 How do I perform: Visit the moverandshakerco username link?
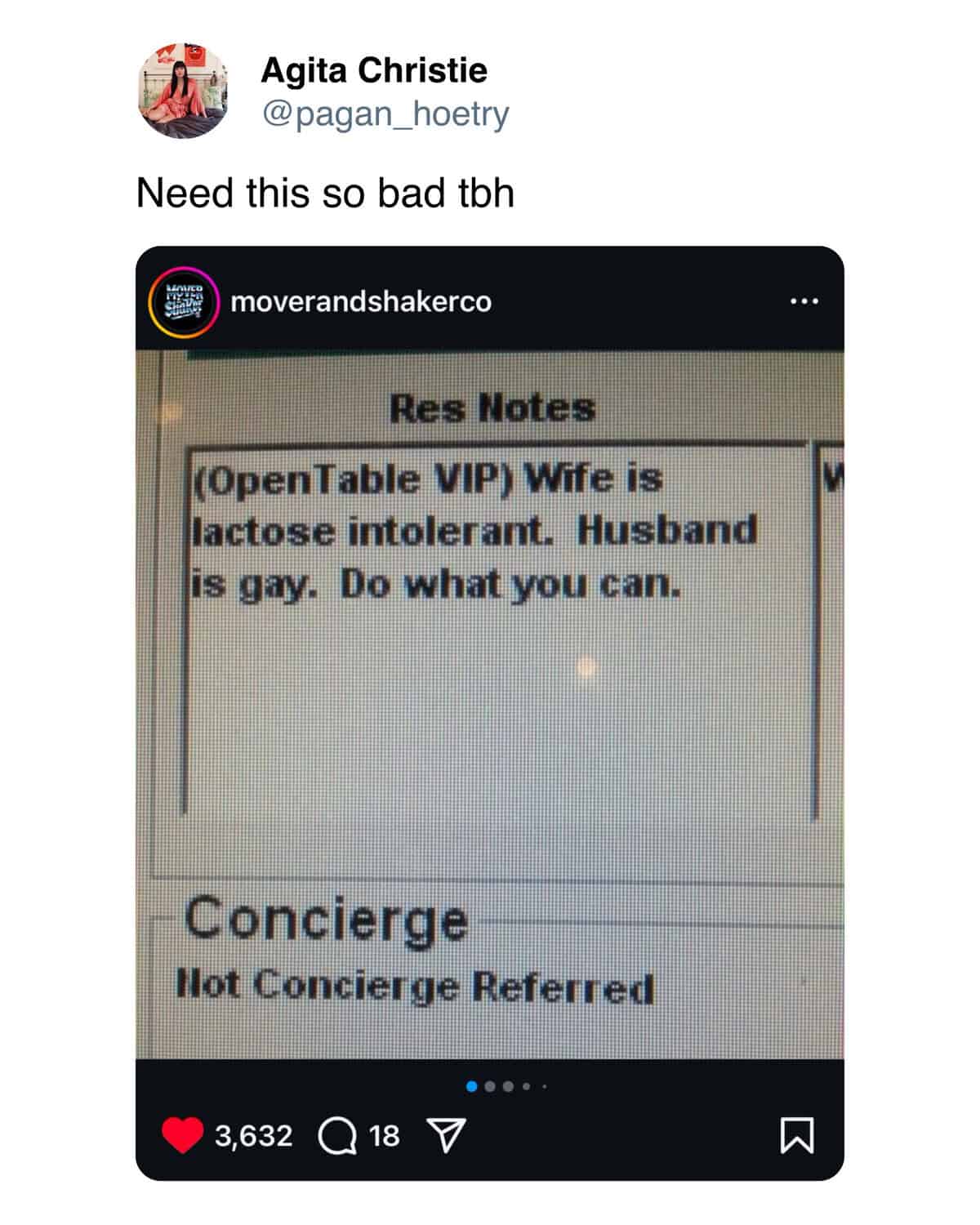pyautogui.click(x=361, y=301)
